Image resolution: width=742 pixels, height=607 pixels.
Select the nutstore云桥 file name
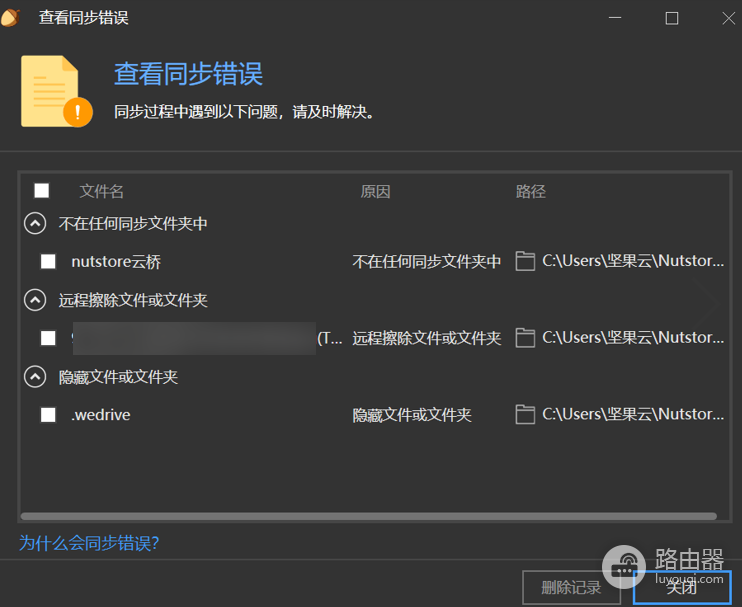(116, 261)
